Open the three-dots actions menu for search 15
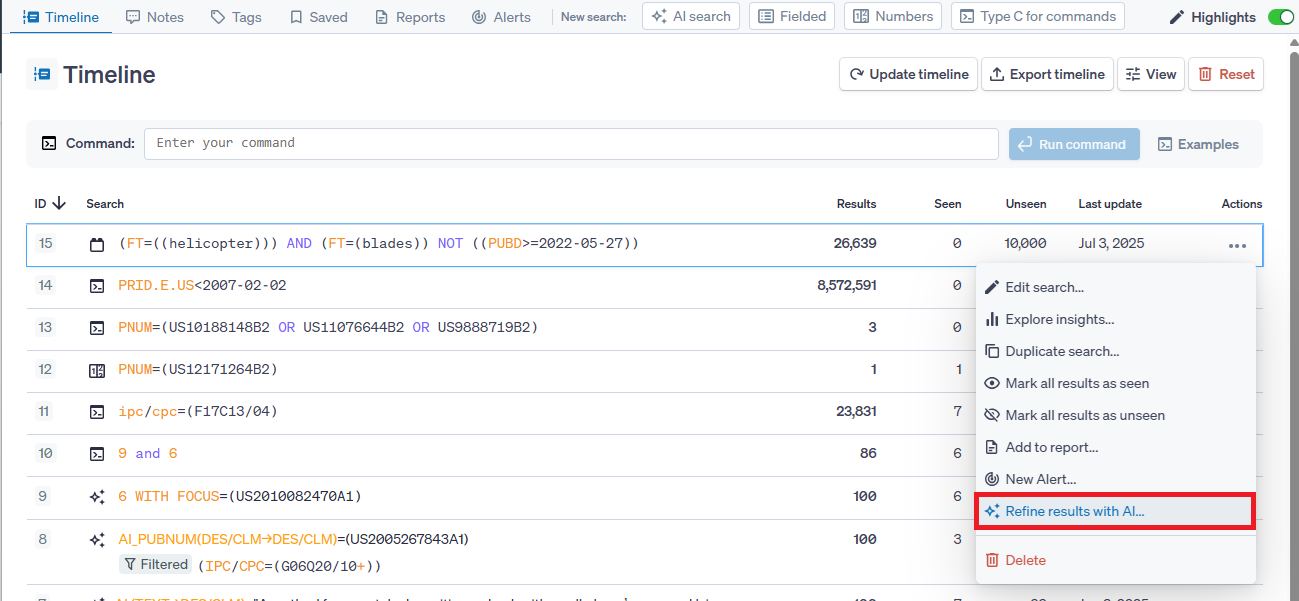The image size is (1299, 601). click(x=1237, y=245)
